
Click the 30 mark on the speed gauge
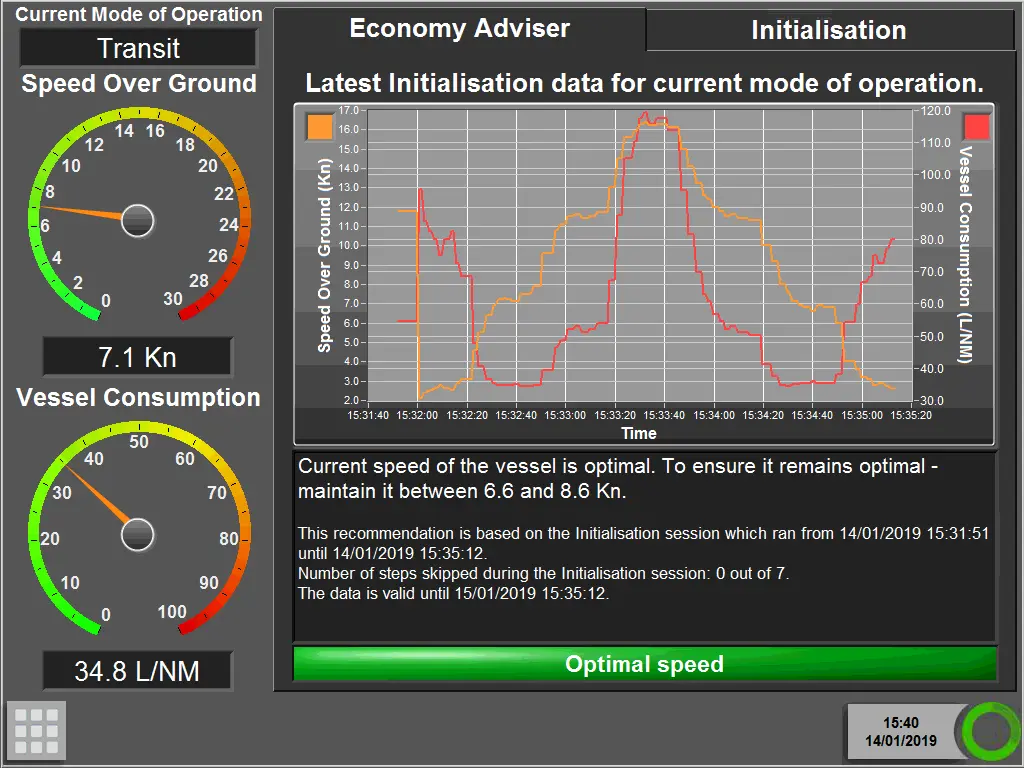[x=173, y=299]
